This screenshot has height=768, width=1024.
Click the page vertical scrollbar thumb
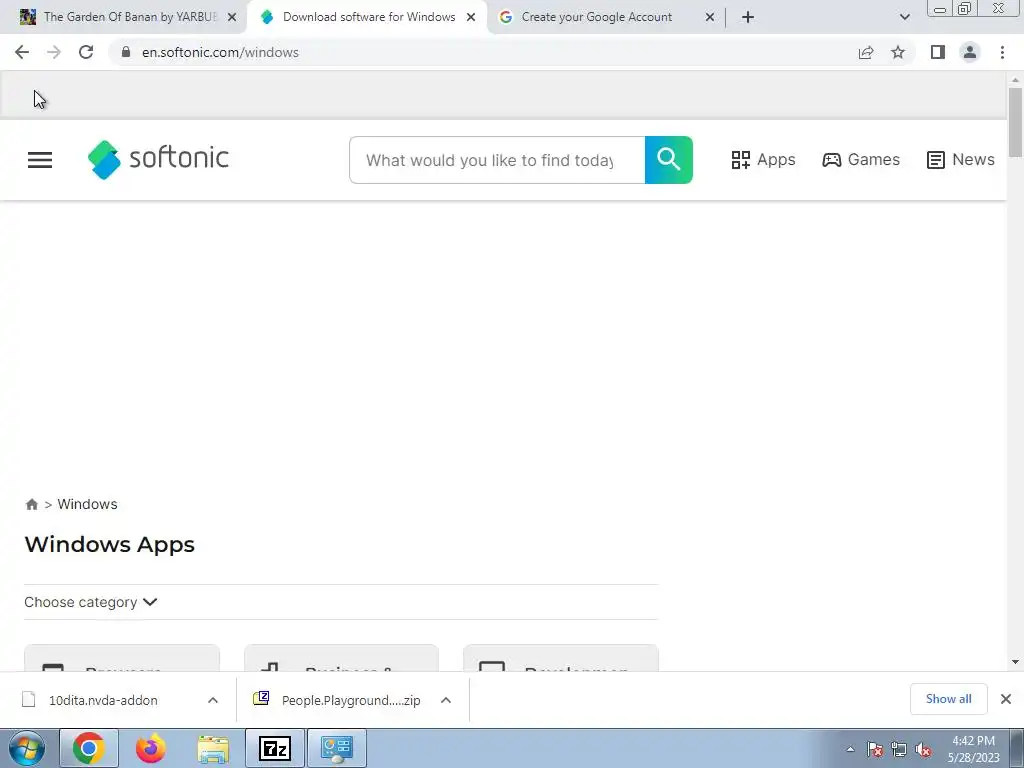click(x=1015, y=122)
